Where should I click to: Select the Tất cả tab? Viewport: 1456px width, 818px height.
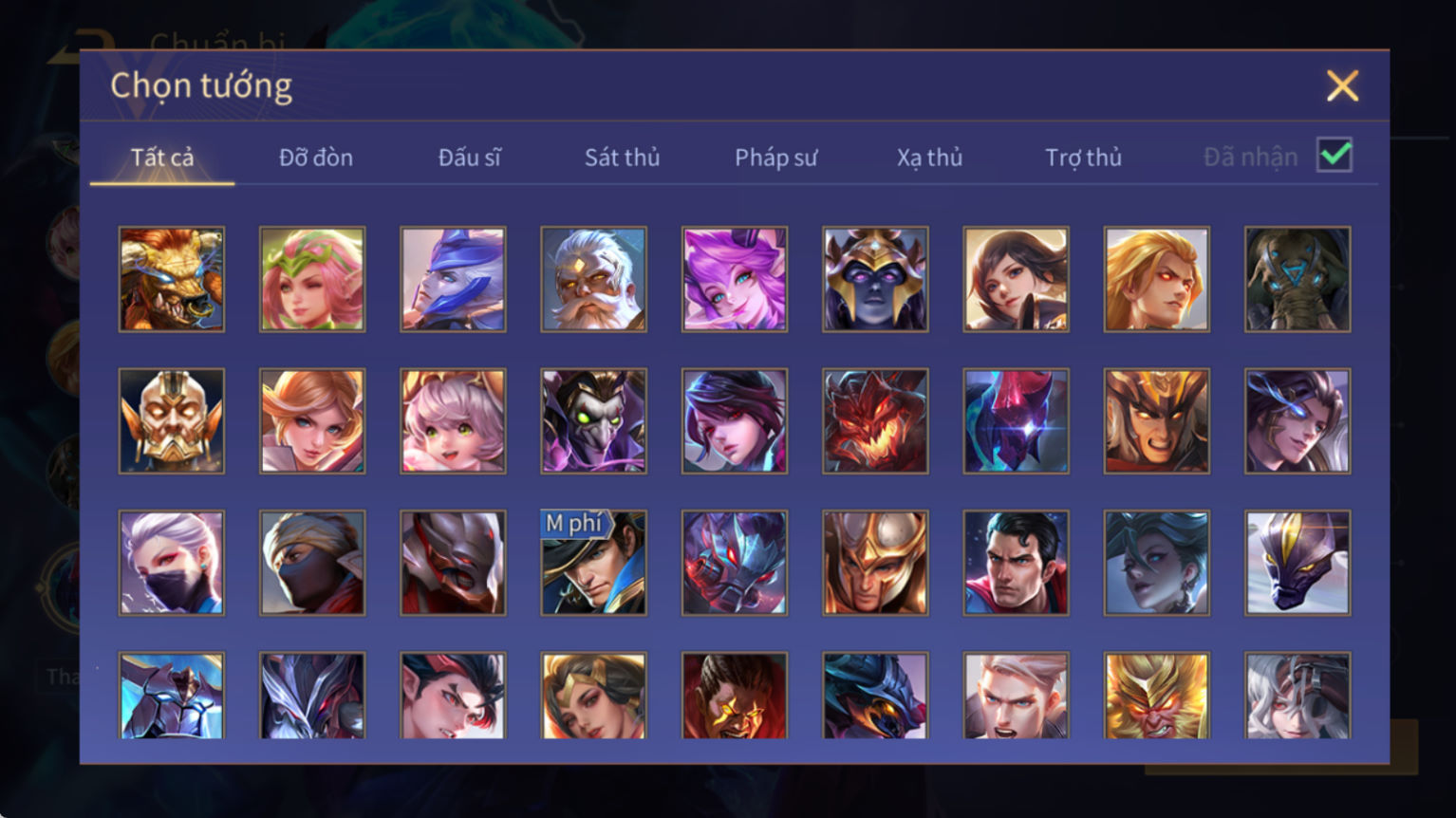[x=162, y=158]
